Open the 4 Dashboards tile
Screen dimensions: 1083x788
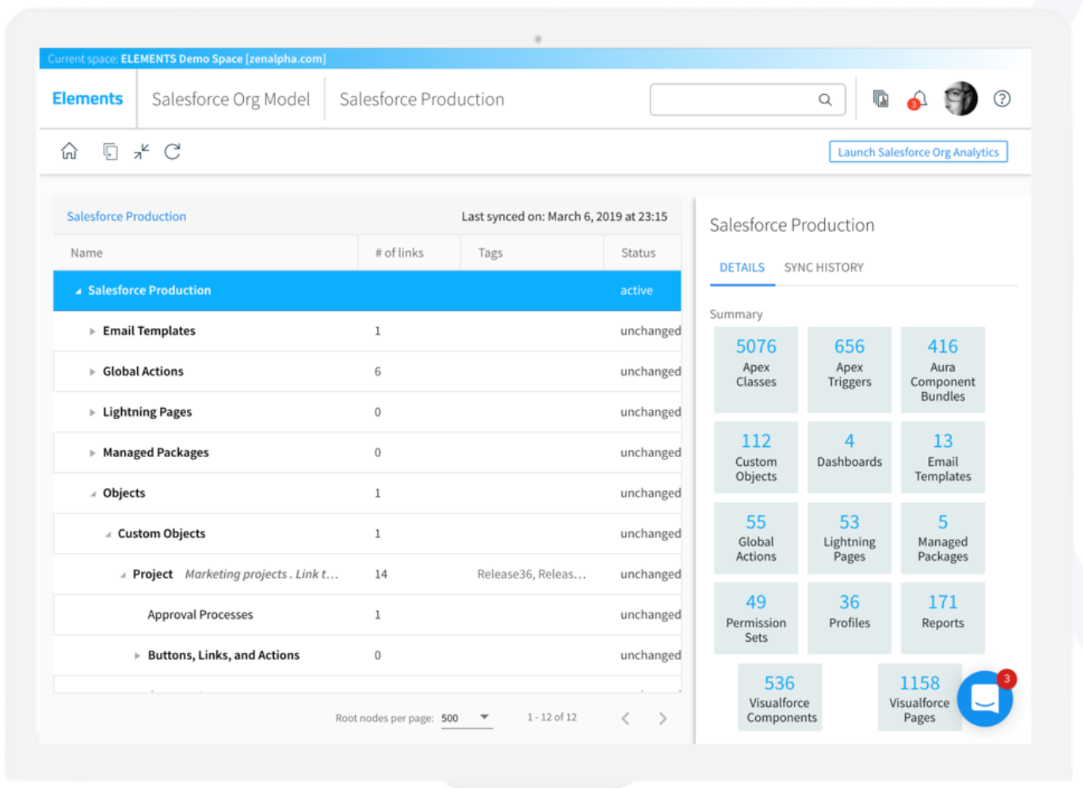point(849,457)
